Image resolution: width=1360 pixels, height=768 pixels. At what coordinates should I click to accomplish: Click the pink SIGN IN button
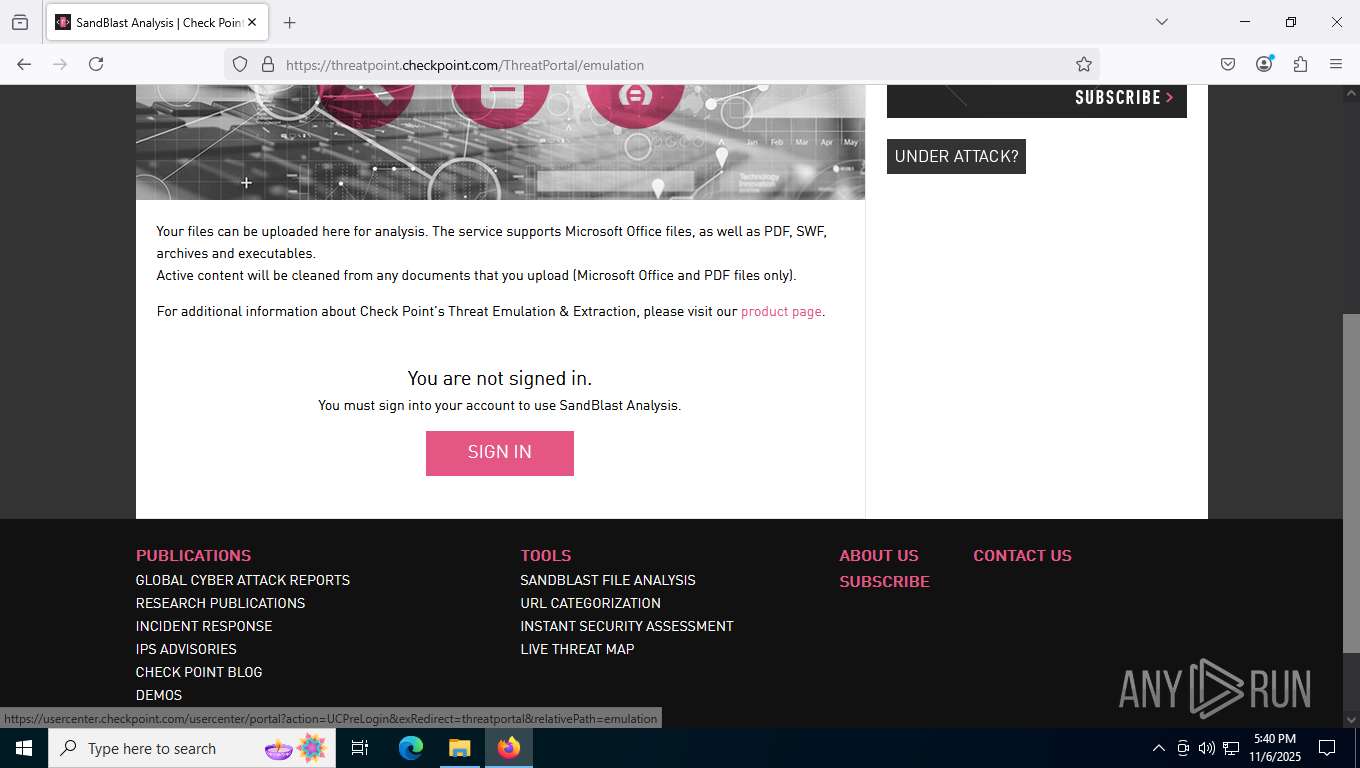(x=500, y=453)
